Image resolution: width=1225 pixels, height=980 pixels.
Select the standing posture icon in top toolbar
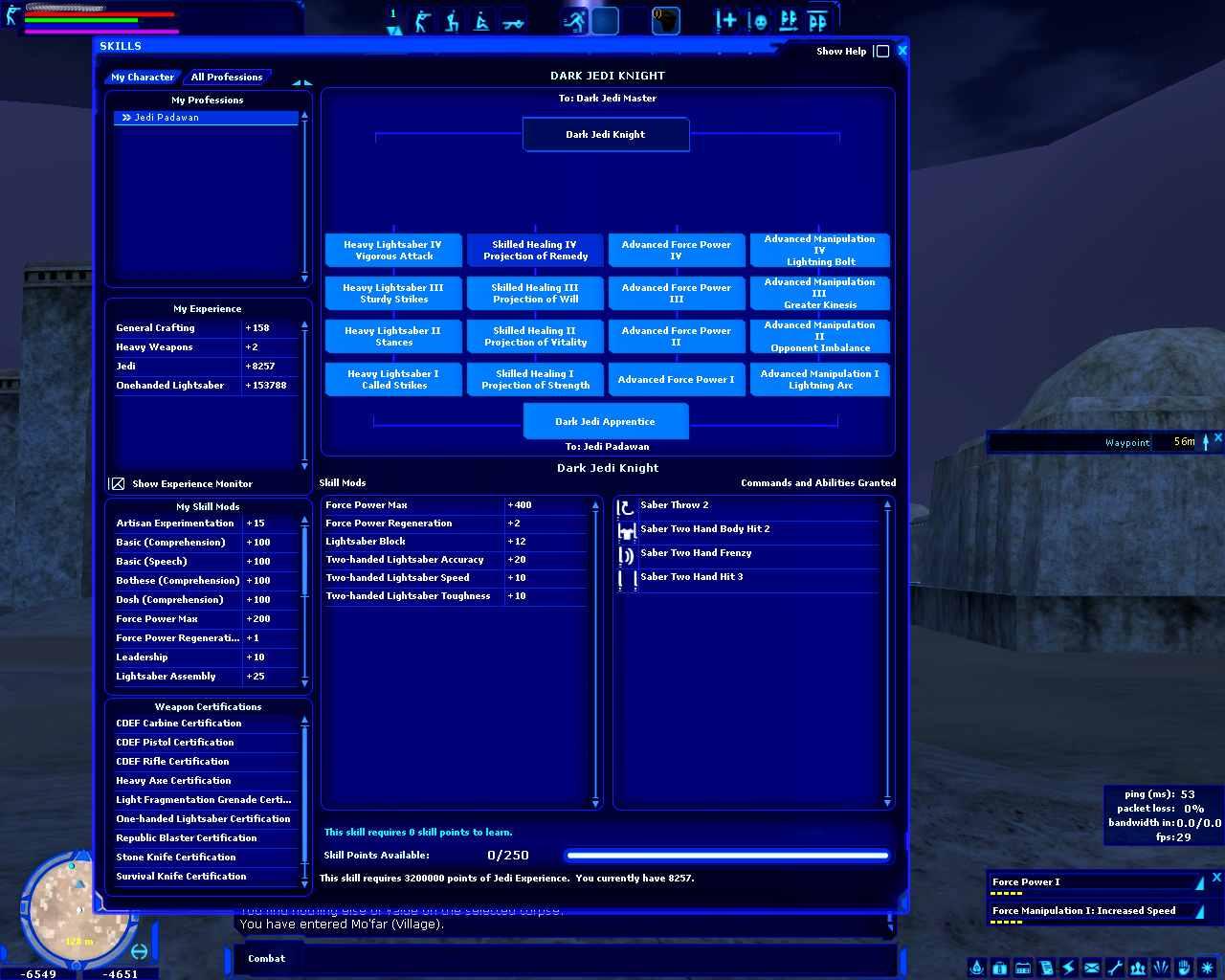pos(422,21)
